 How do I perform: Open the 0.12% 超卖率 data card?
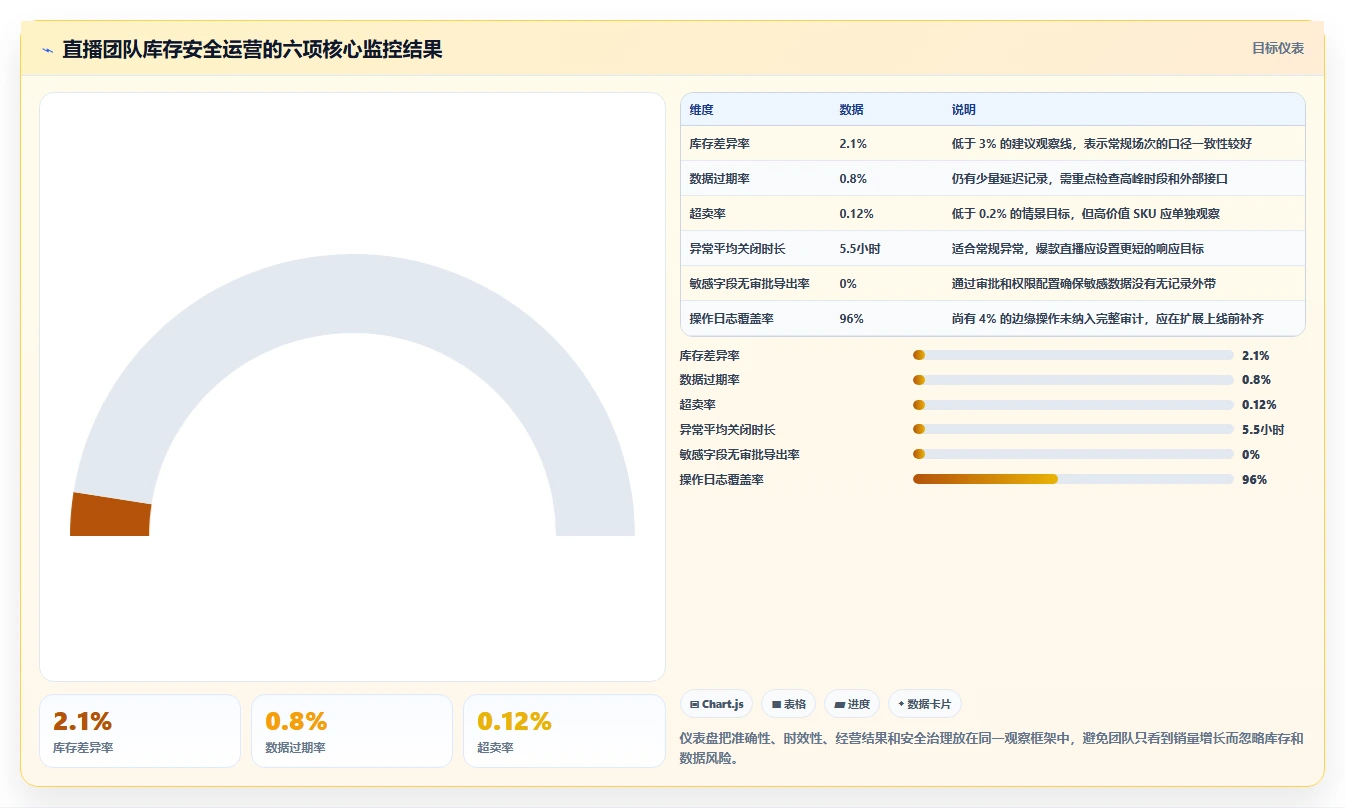click(564, 731)
